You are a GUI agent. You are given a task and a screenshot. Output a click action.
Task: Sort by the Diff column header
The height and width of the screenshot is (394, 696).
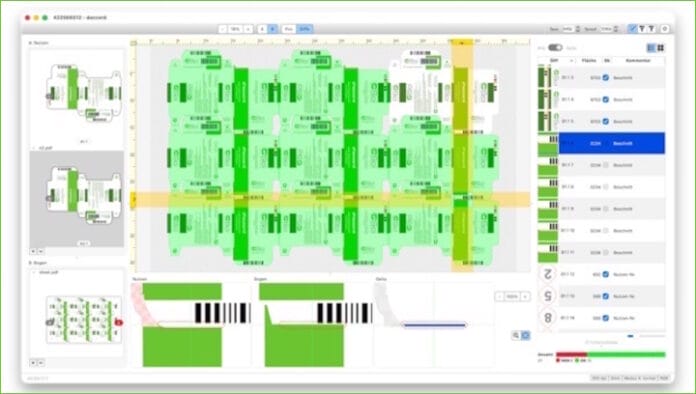(554, 60)
